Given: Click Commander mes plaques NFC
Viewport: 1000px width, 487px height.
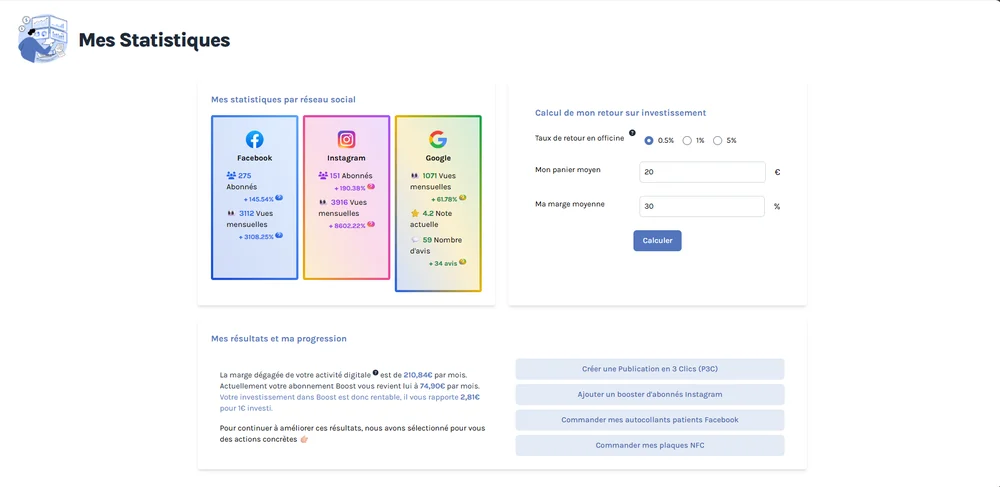Looking at the screenshot, I should coord(650,446).
